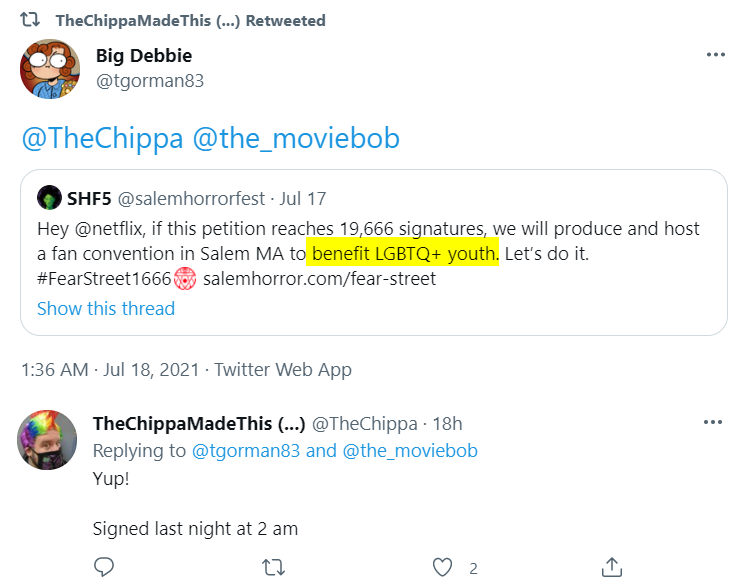Open TheChippa's rainbow-hair avatar

tap(47, 440)
